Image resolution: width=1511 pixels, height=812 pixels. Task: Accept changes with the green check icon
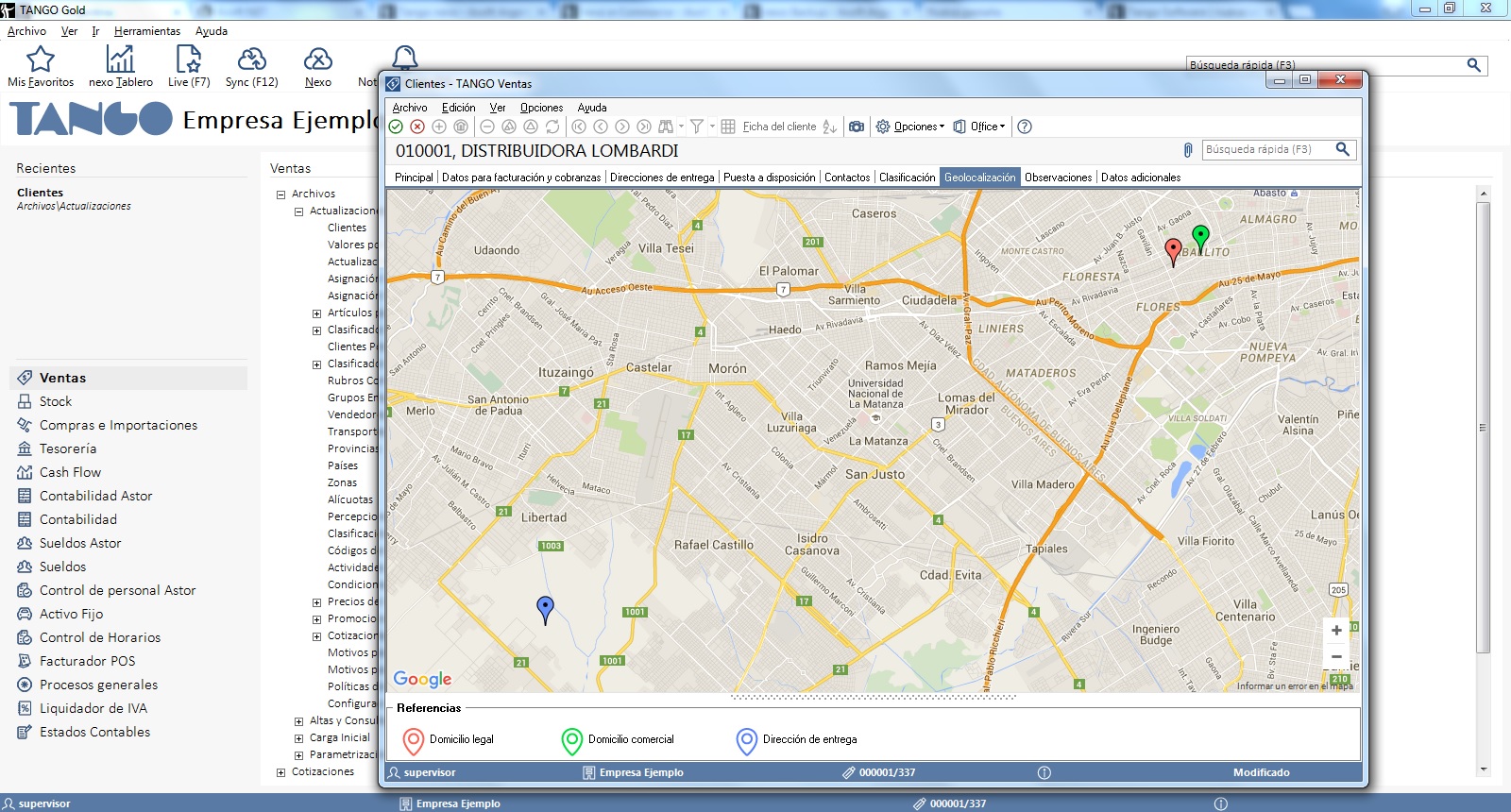[x=396, y=127]
